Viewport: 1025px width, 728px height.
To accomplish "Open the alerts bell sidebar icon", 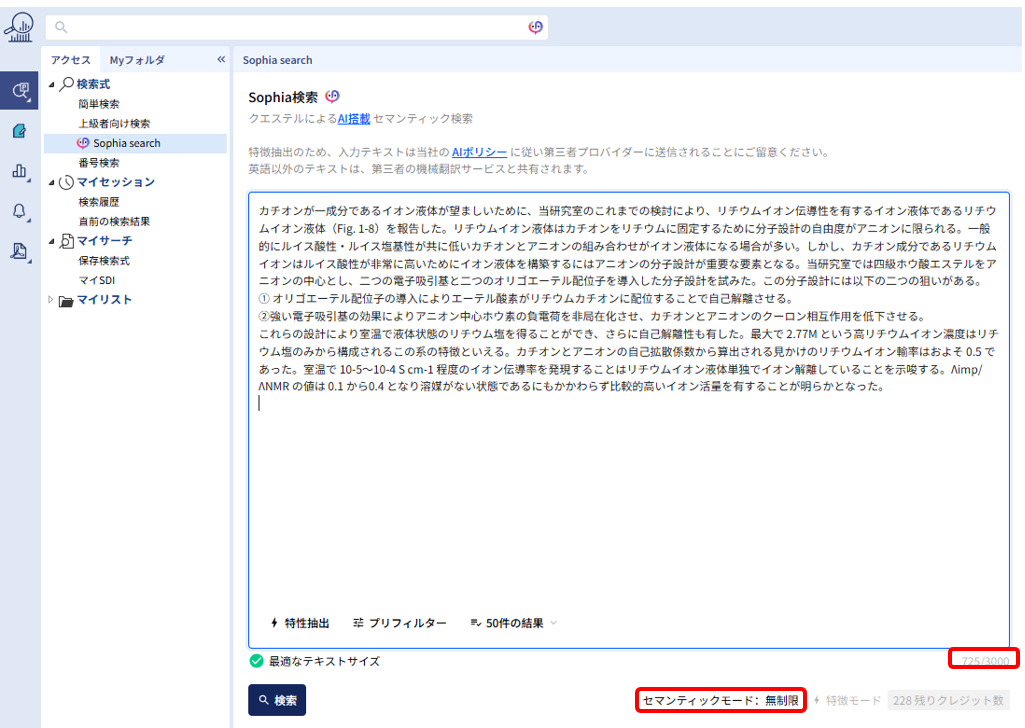I will coord(20,211).
